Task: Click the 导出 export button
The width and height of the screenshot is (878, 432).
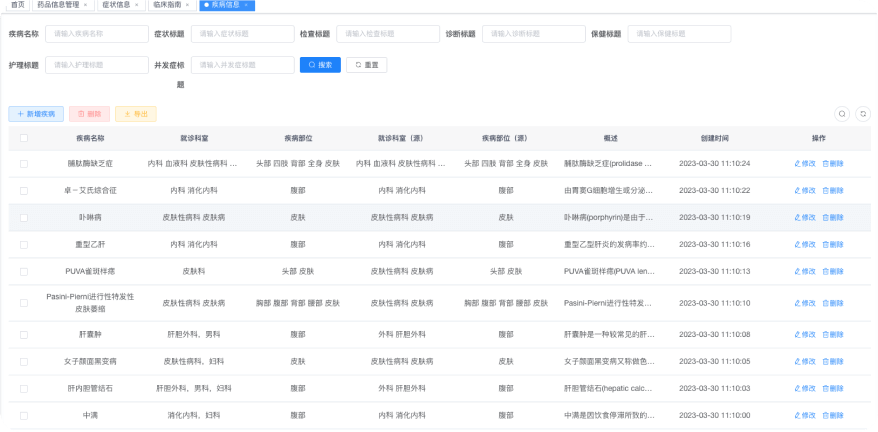Action: [x=136, y=114]
